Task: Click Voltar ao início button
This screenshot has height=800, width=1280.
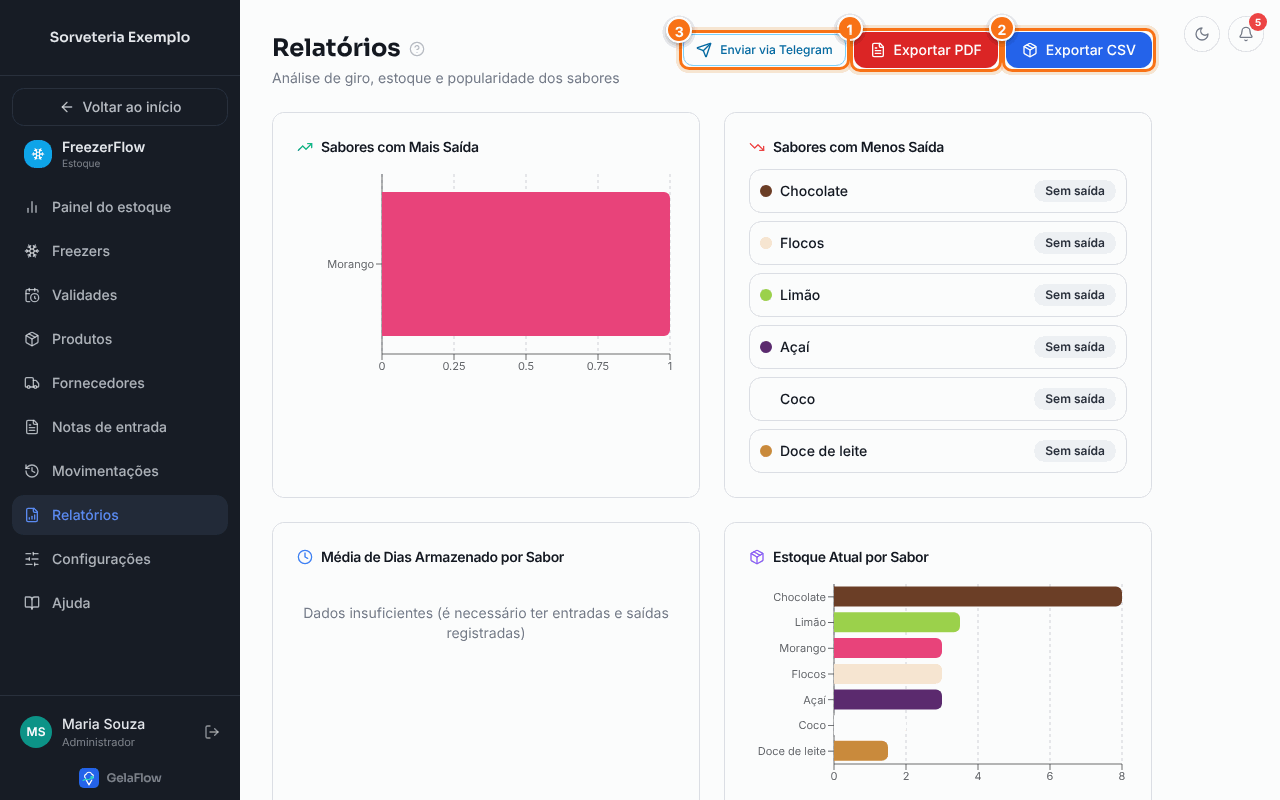Action: [x=120, y=107]
